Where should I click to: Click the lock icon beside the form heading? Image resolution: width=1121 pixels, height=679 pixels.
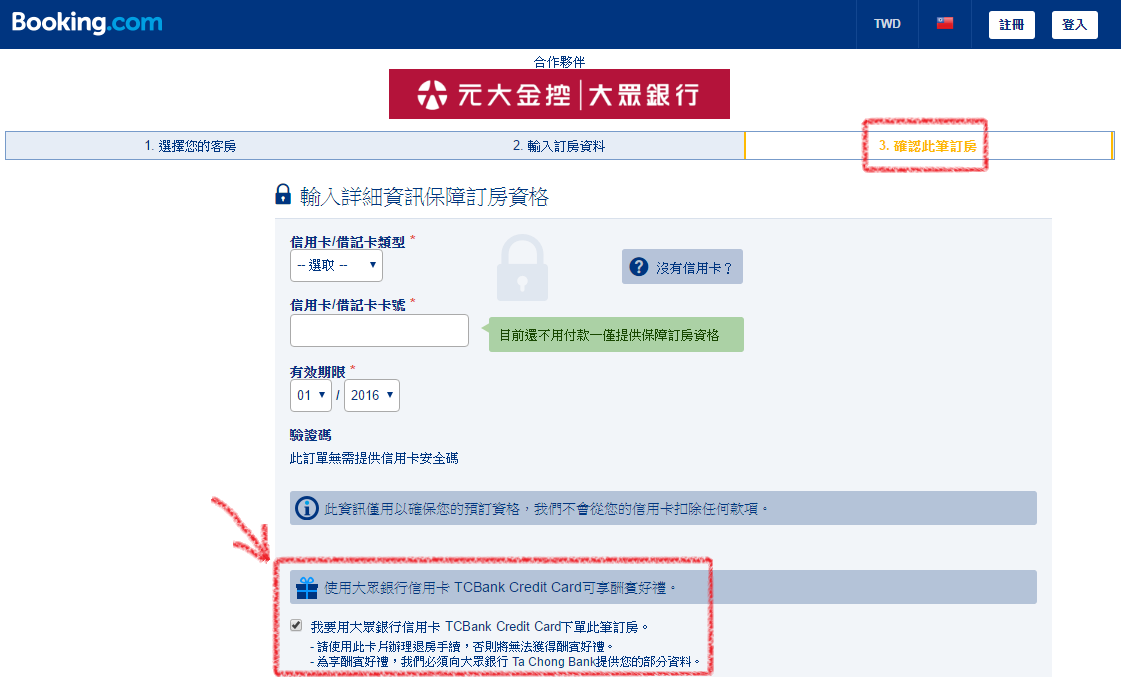click(x=283, y=195)
